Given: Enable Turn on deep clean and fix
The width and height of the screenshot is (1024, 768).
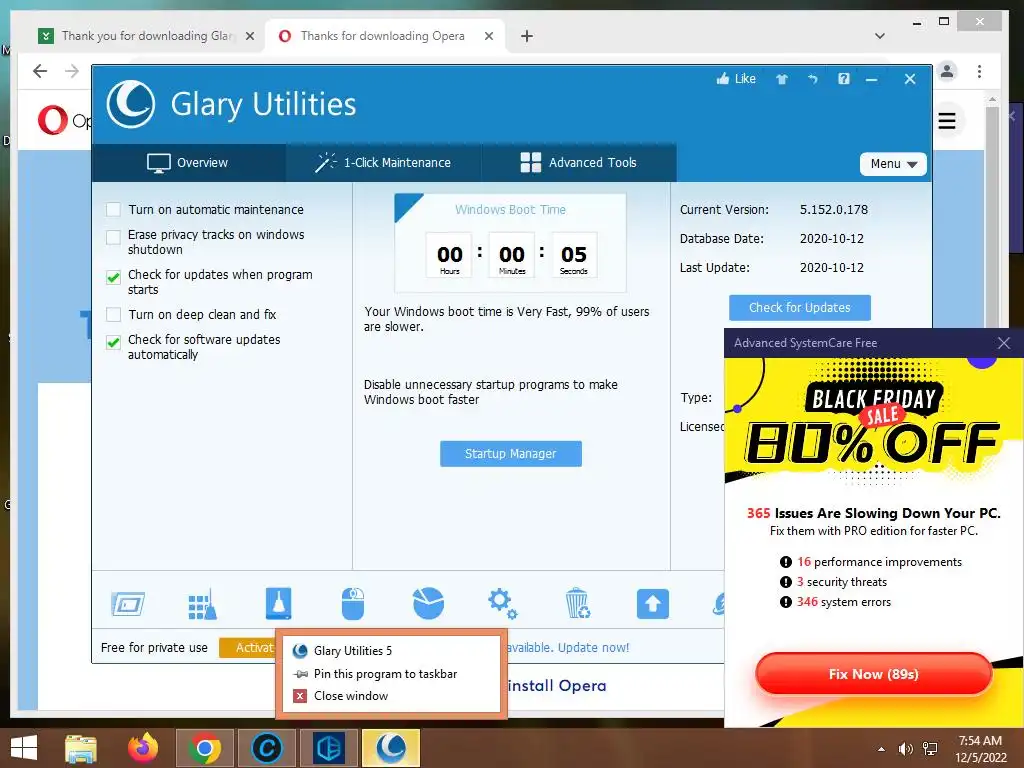Looking at the screenshot, I should pos(114,315).
